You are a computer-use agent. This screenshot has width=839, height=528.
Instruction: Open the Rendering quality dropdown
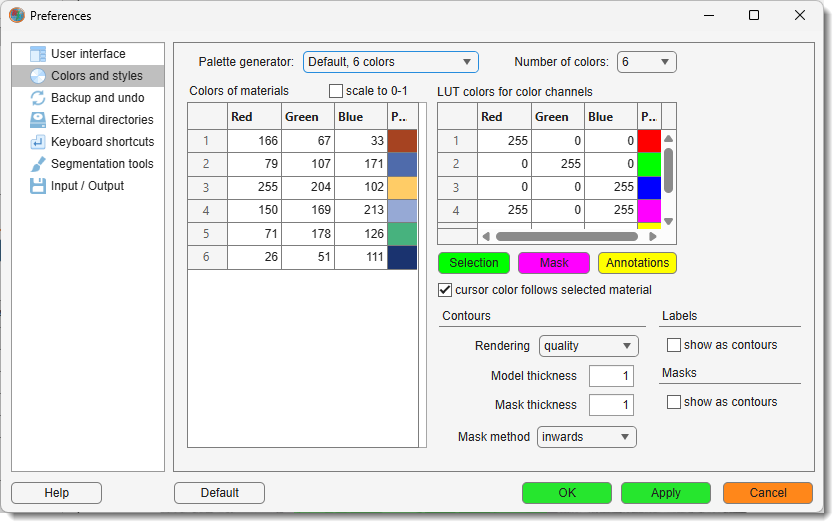pyautogui.click(x=589, y=346)
